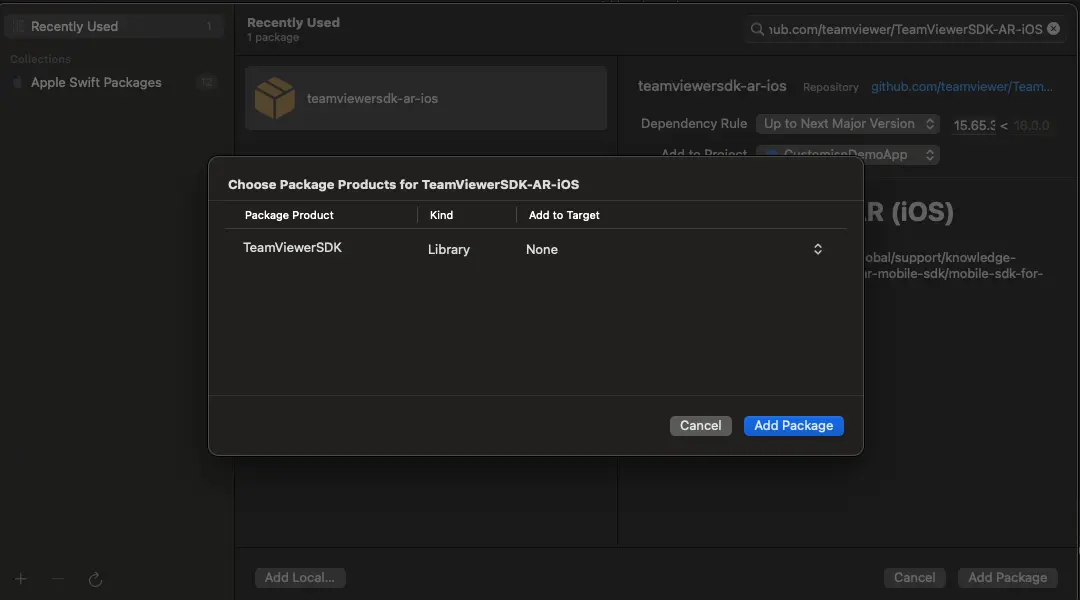The width and height of the screenshot is (1080, 600).
Task: Click the Add Local... button
Action: 300,578
